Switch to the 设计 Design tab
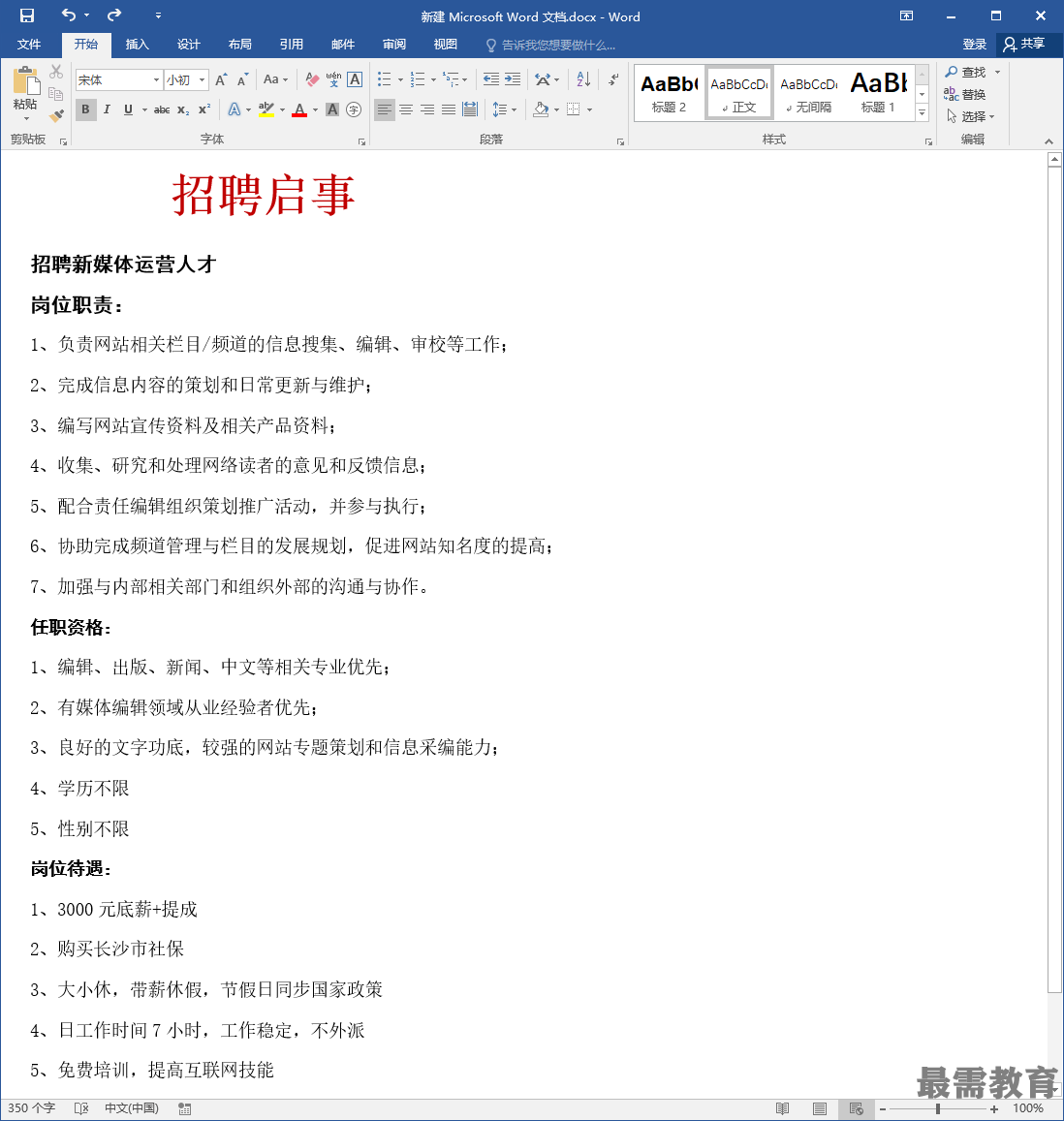The width and height of the screenshot is (1064, 1121). pos(188,45)
